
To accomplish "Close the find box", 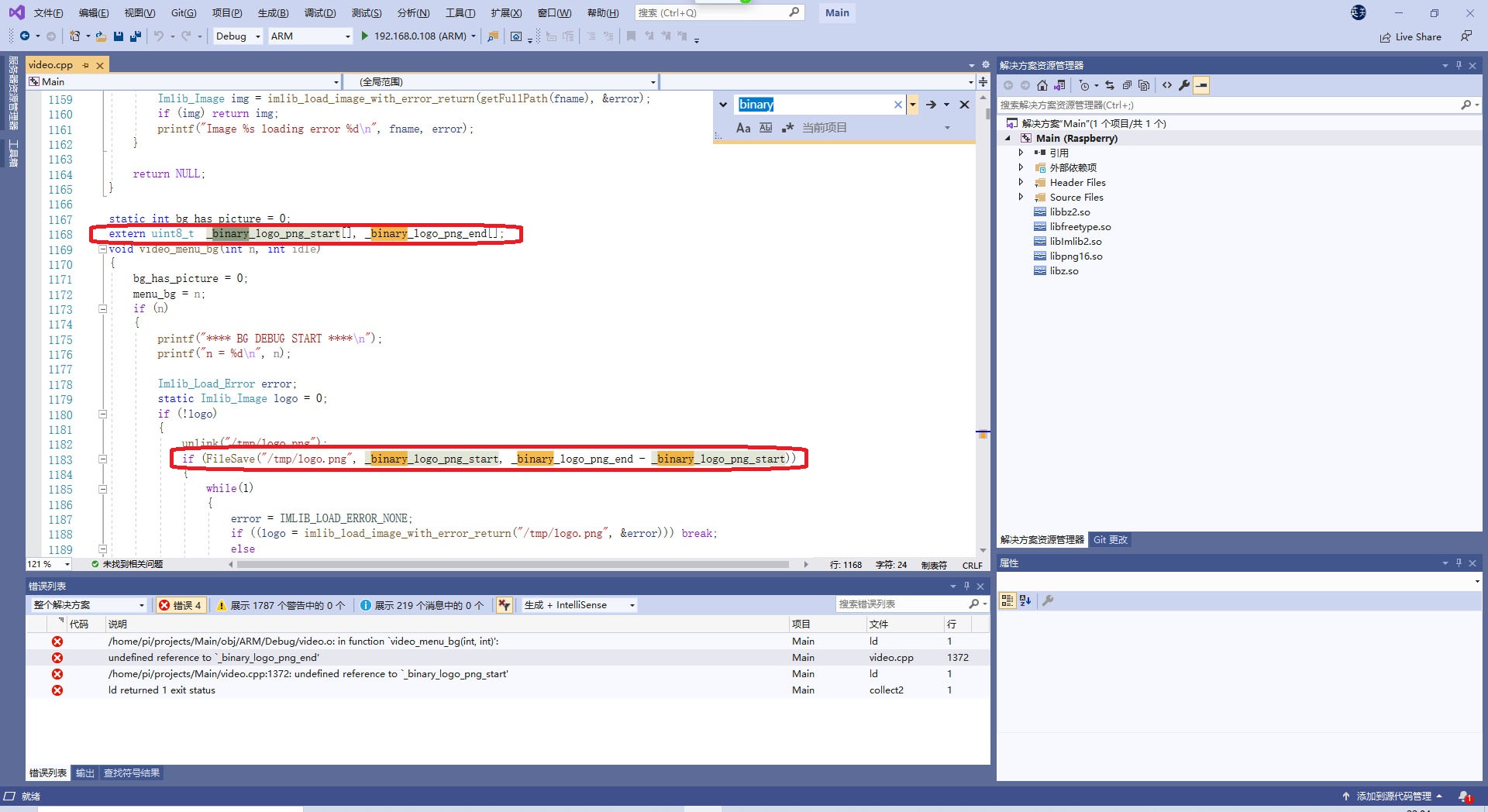I will pos(964,105).
